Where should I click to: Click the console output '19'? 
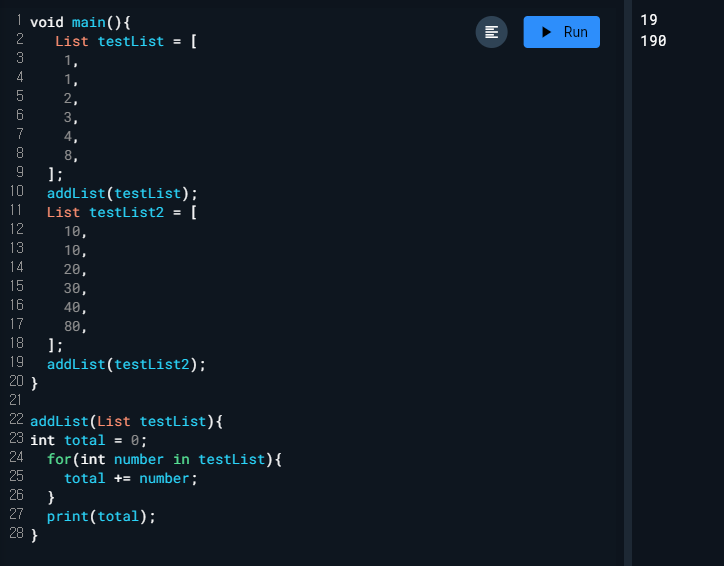pos(649,20)
